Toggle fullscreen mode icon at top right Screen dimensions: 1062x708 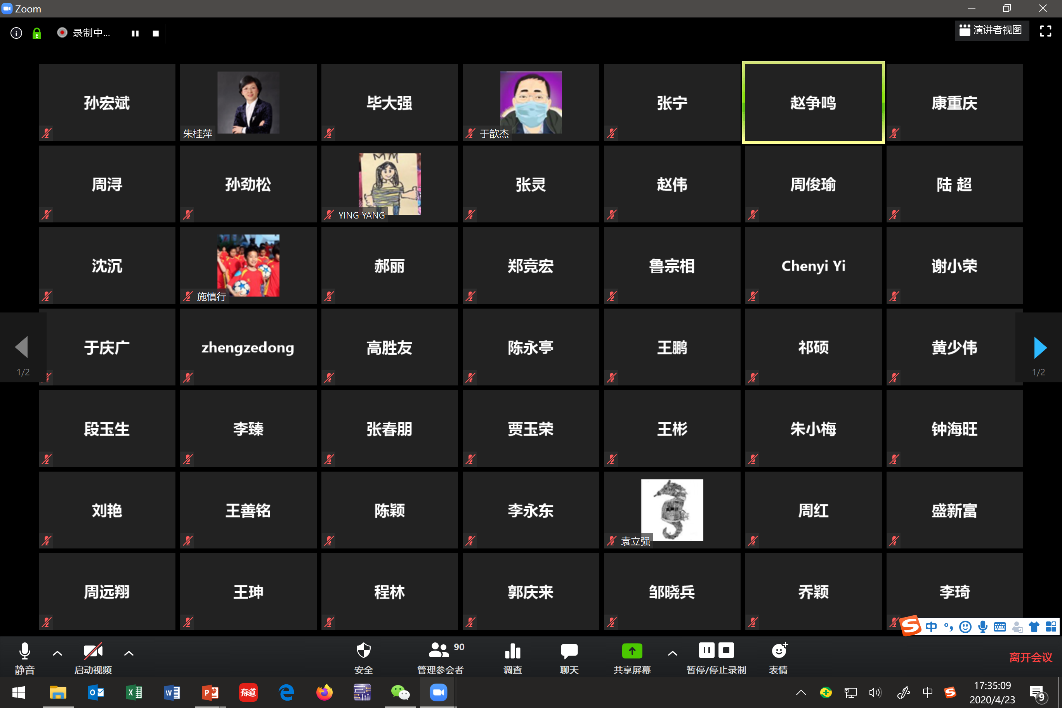point(1045,31)
